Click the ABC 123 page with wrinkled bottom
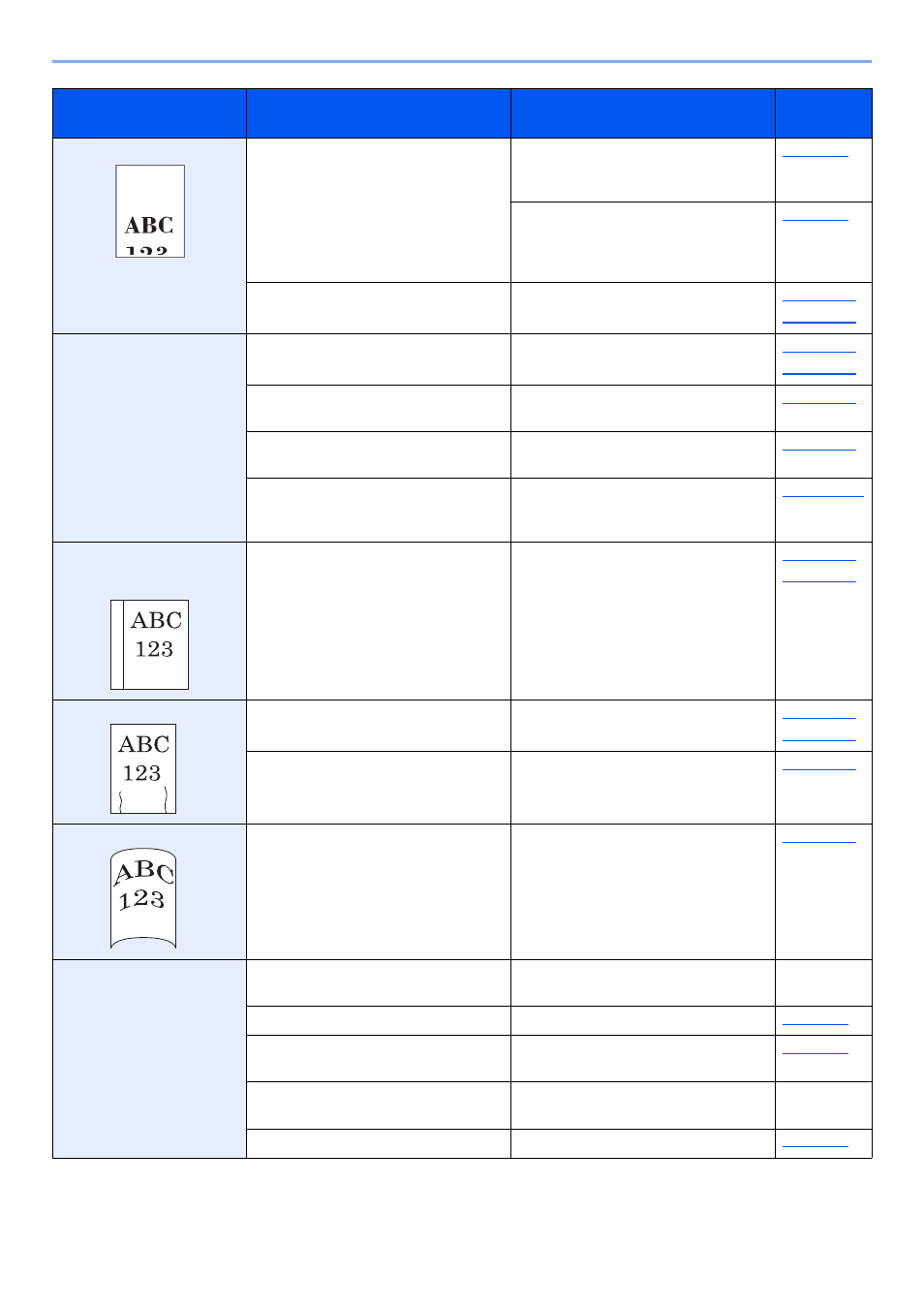Screen dimensions: 924x1308 tap(143, 768)
